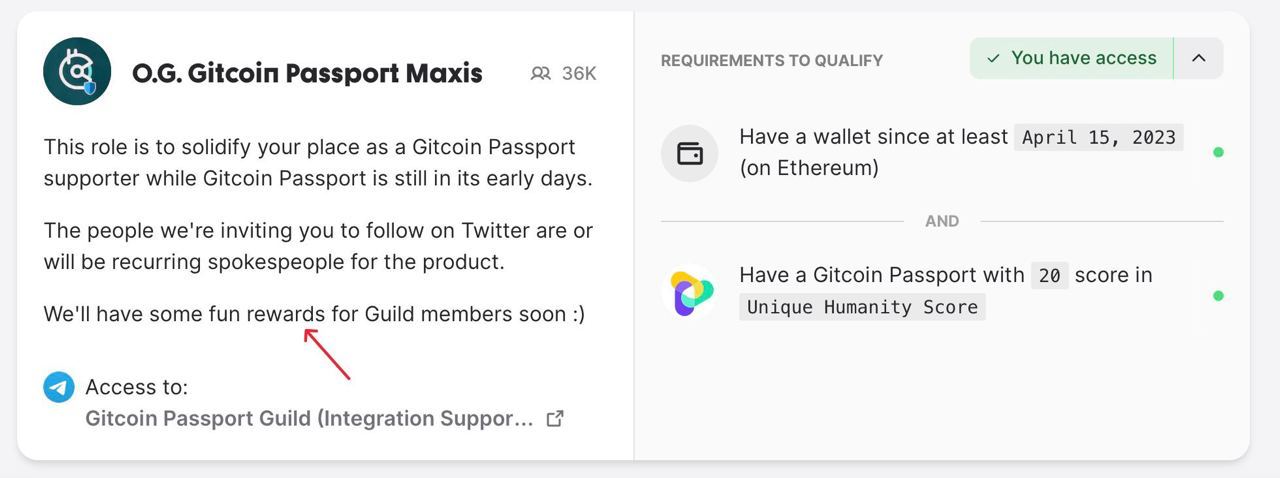Click the Requirements to Qualify heading

pos(771,60)
